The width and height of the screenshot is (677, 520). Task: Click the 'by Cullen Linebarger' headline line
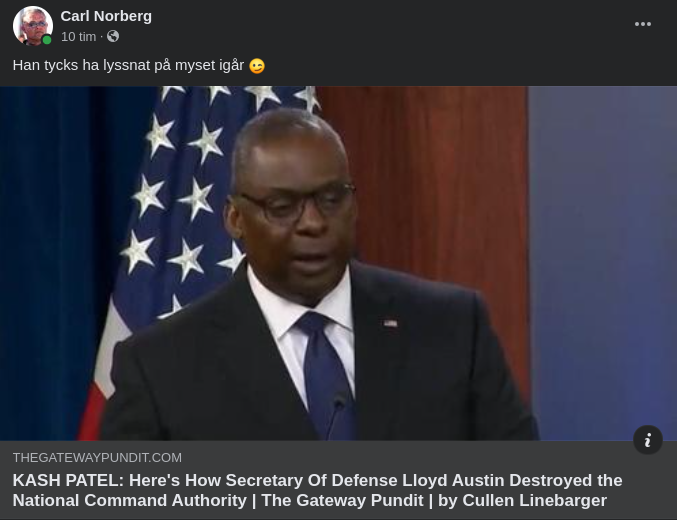[522, 500]
